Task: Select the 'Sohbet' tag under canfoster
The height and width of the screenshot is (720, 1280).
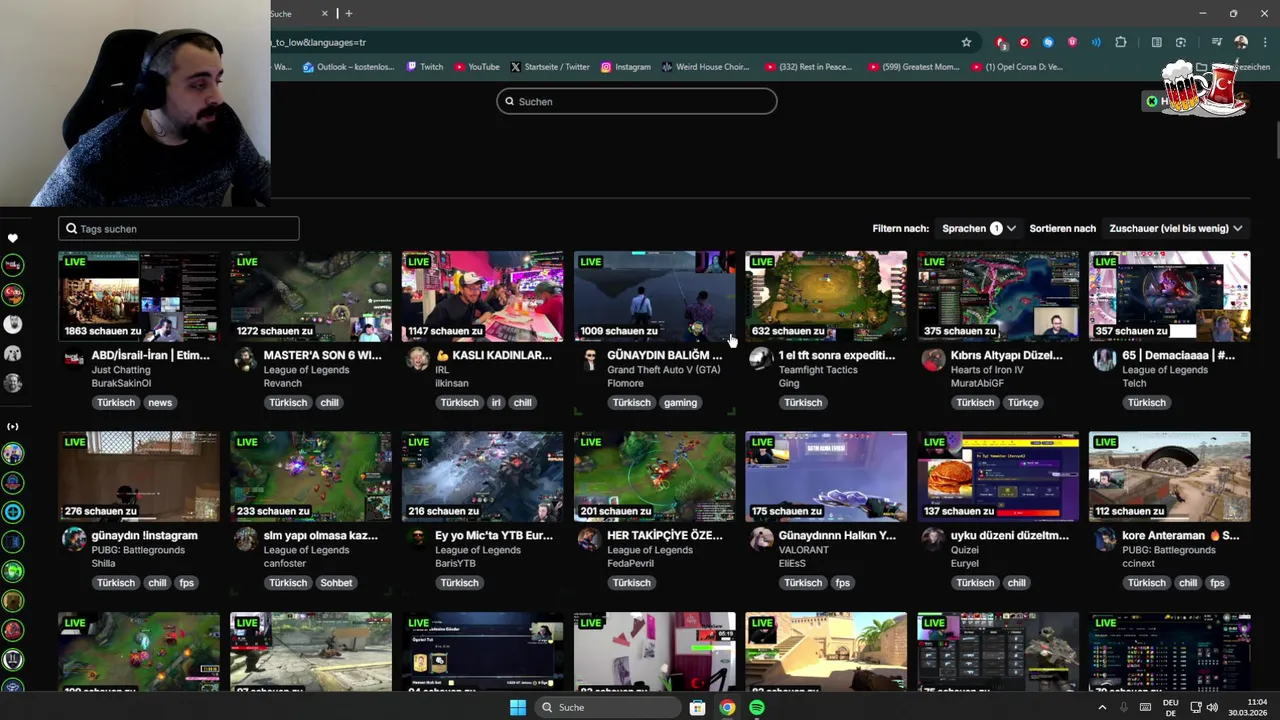Action: tap(336, 583)
